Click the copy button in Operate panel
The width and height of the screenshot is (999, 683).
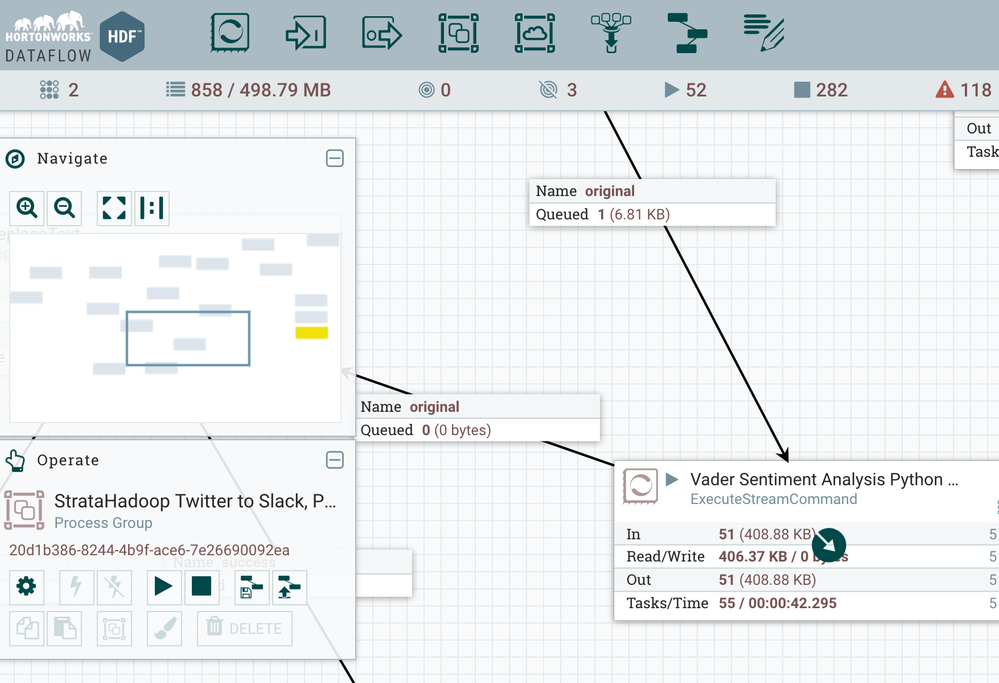tap(27, 629)
